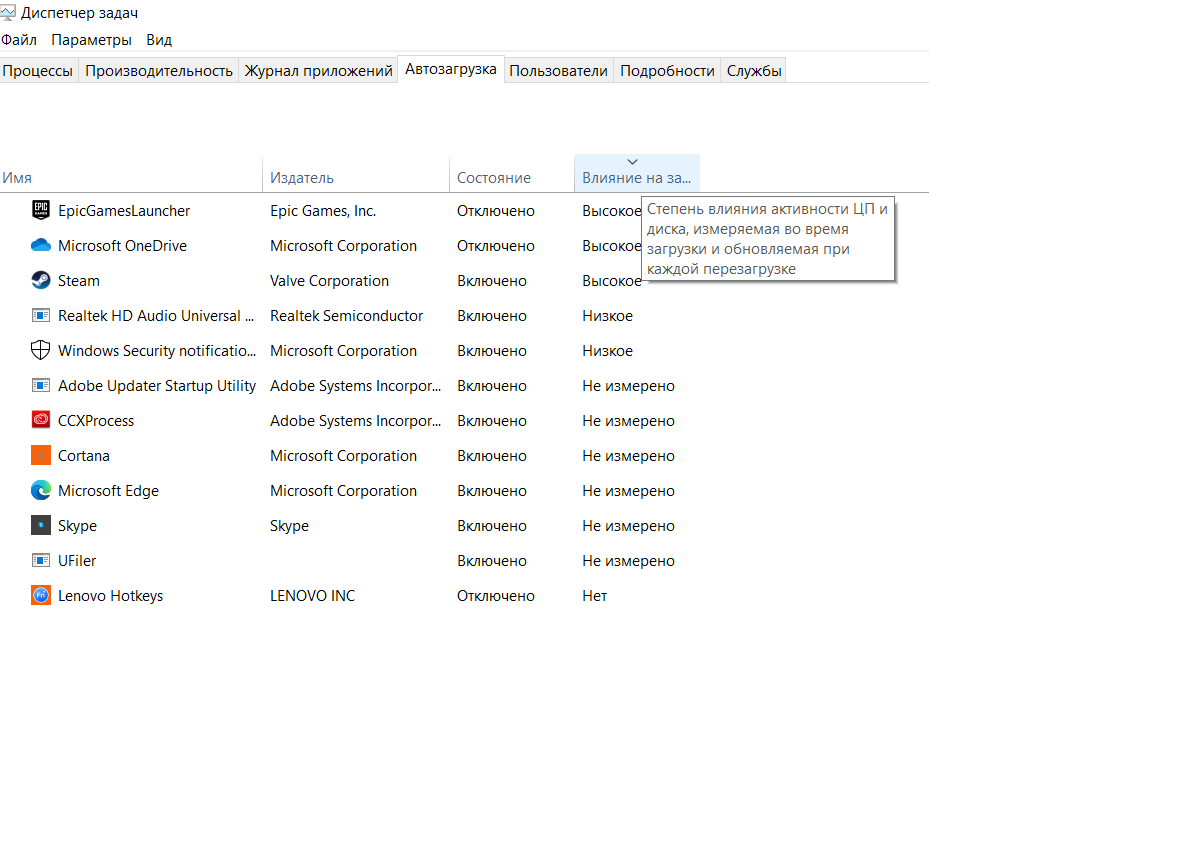Image resolution: width=1196 pixels, height=846 pixels.
Task: Click the LENOVO INC publisher cell
Action: click(x=313, y=597)
